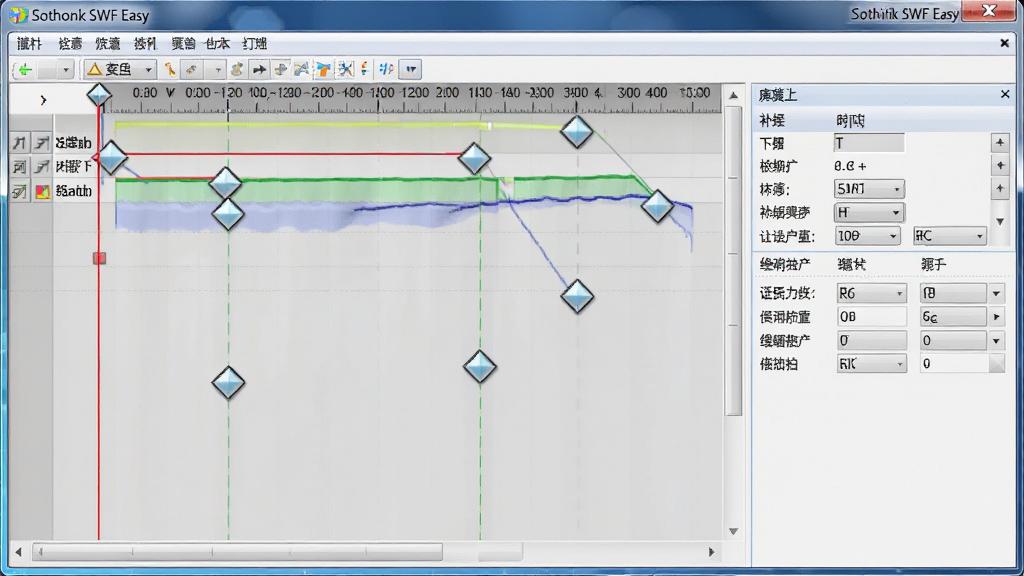
Task: Click the blue split-arrows icon near toolbar end
Action: point(386,69)
